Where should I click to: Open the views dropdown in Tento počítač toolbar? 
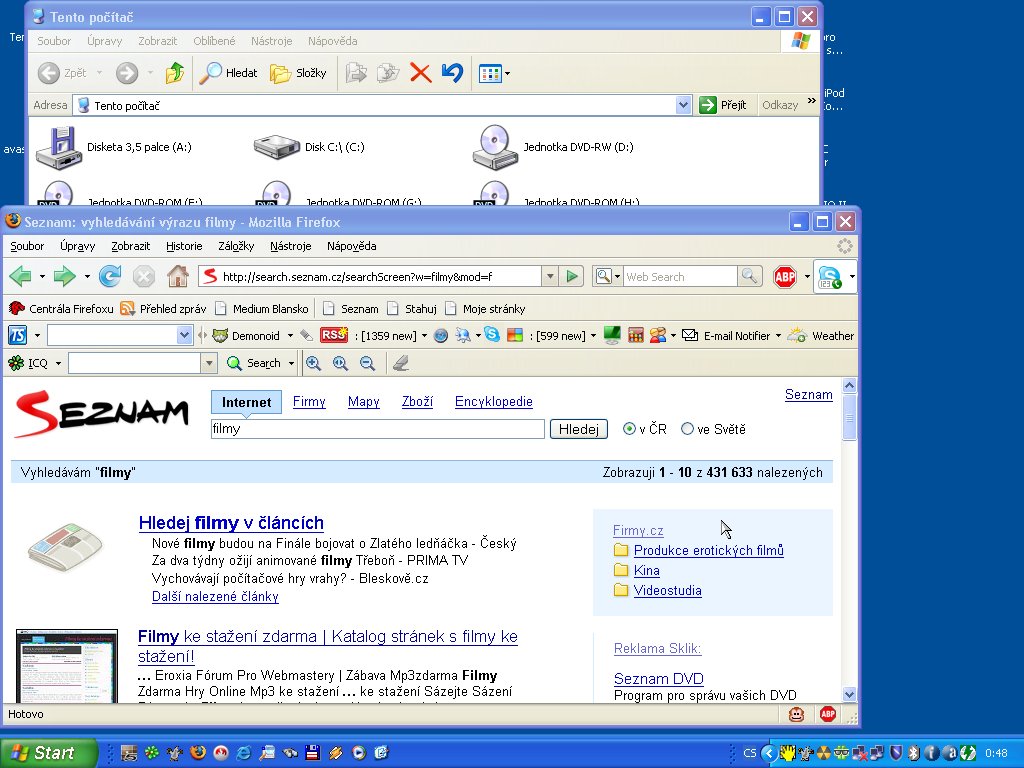pos(507,73)
